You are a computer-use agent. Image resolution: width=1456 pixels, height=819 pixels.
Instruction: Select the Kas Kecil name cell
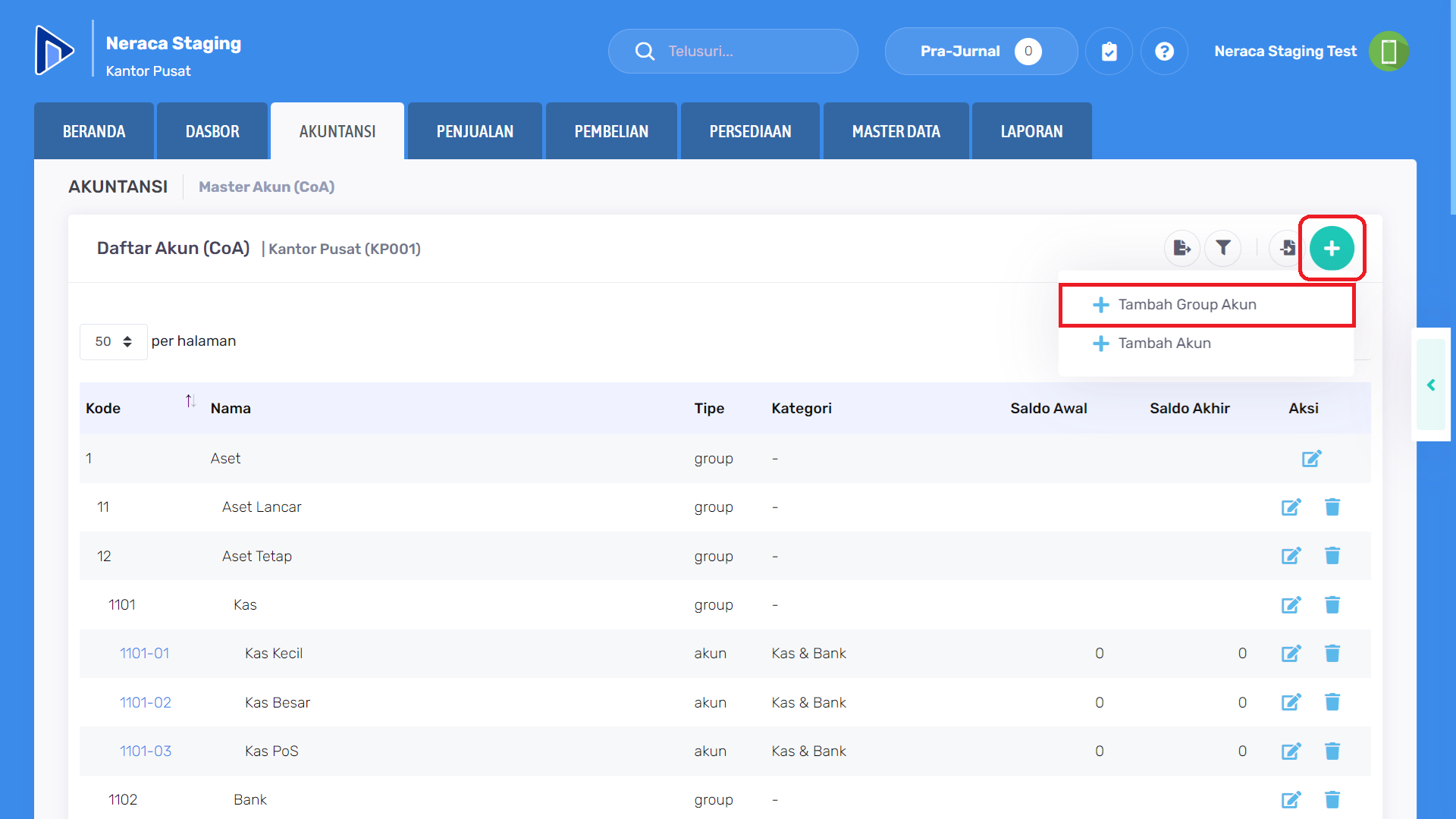click(274, 653)
